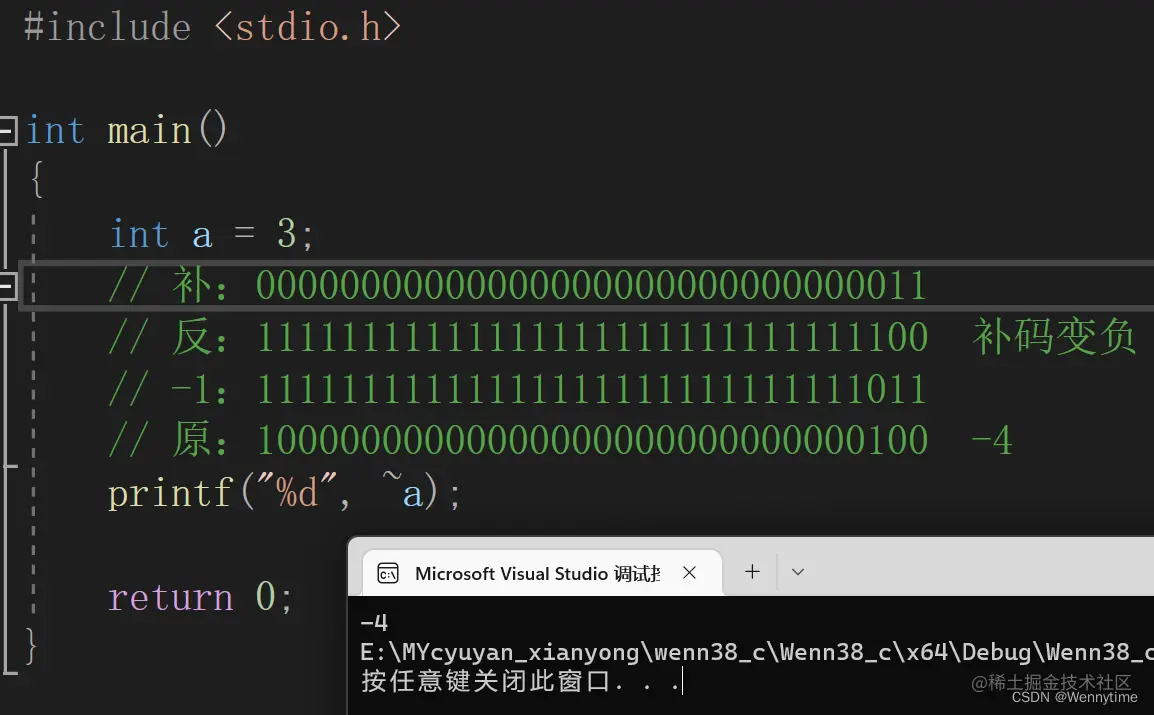Click the 'return 0;' line

click(x=200, y=596)
